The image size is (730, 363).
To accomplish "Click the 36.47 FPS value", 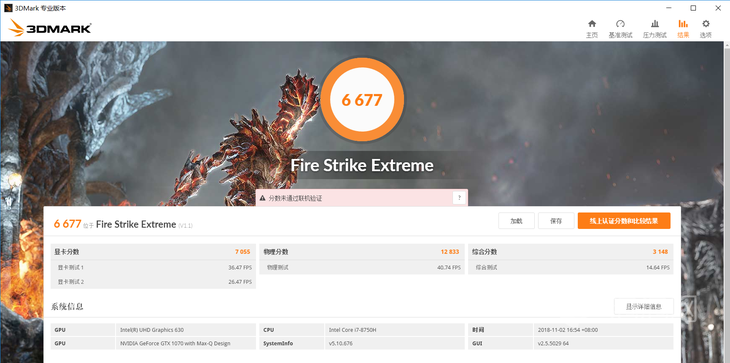I will point(240,268).
